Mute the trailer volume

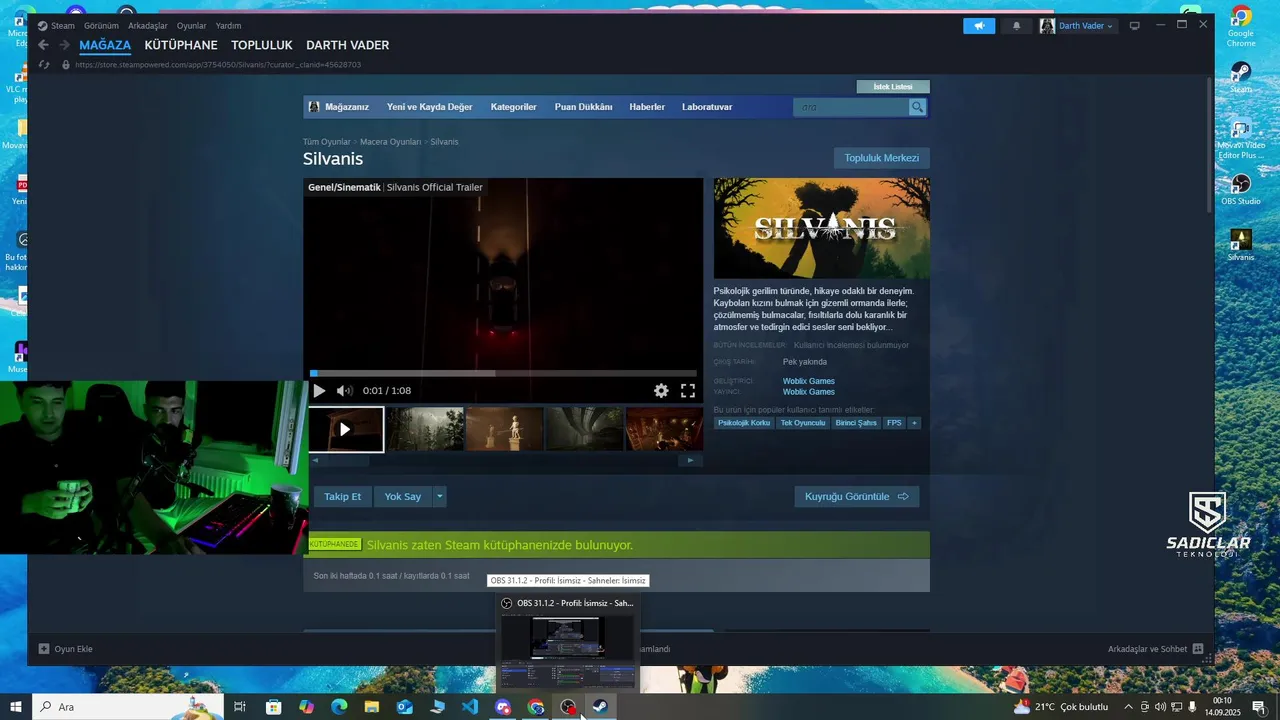coord(345,391)
